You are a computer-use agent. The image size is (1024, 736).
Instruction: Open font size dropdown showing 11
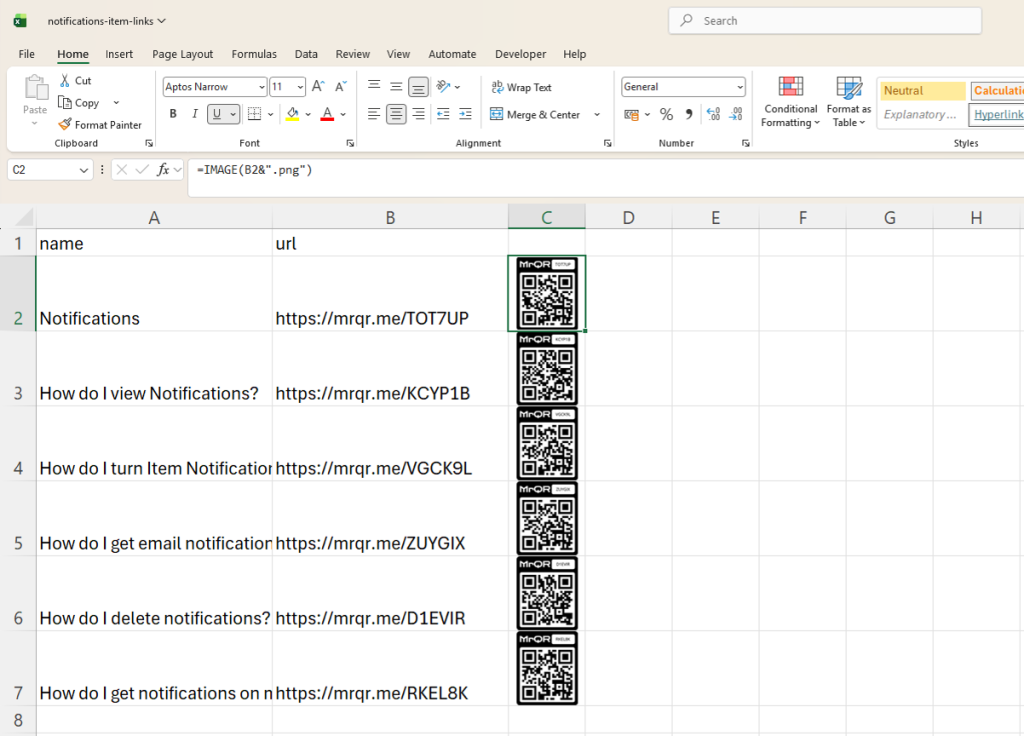click(x=300, y=87)
